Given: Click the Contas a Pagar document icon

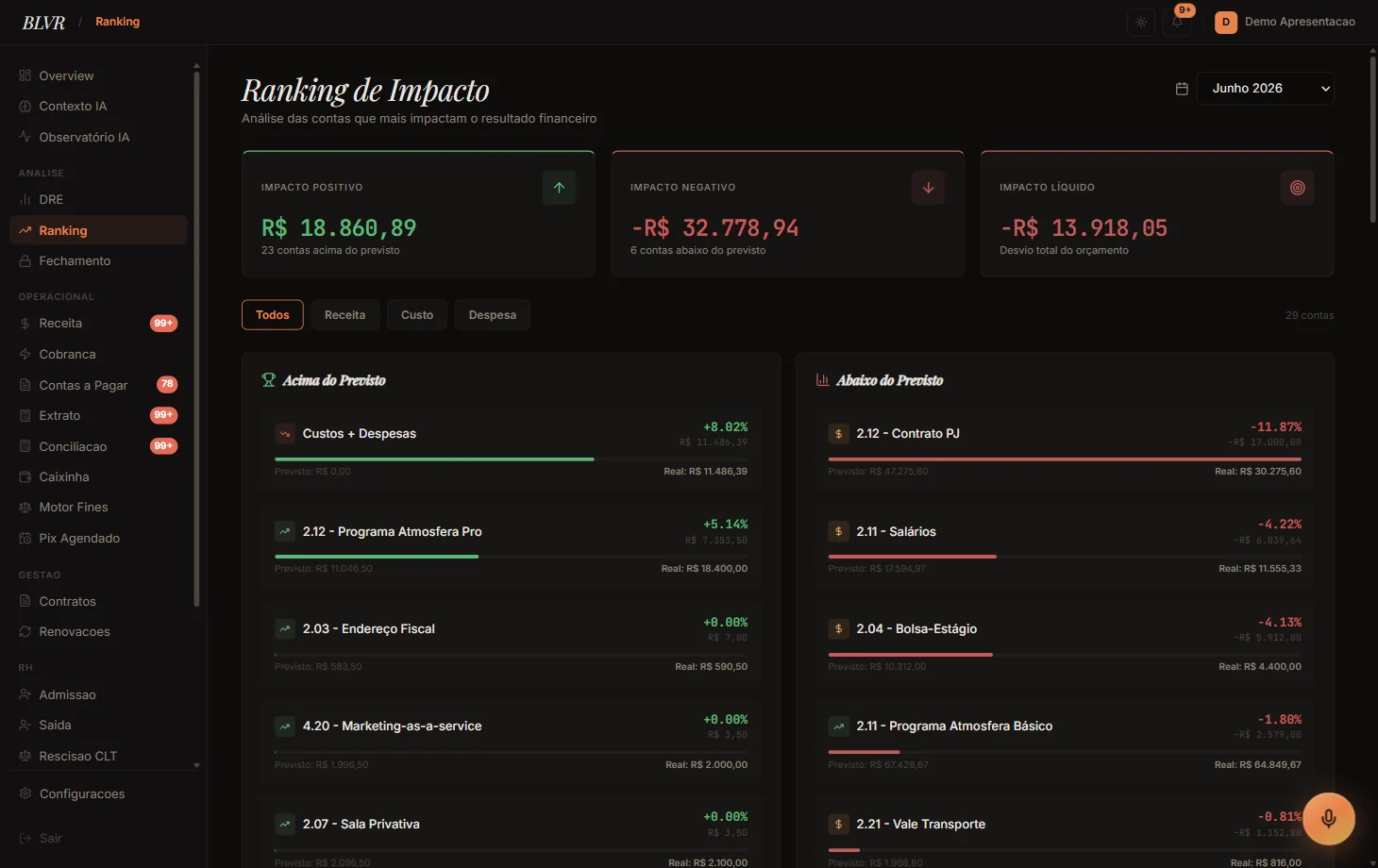Looking at the screenshot, I should point(25,385).
